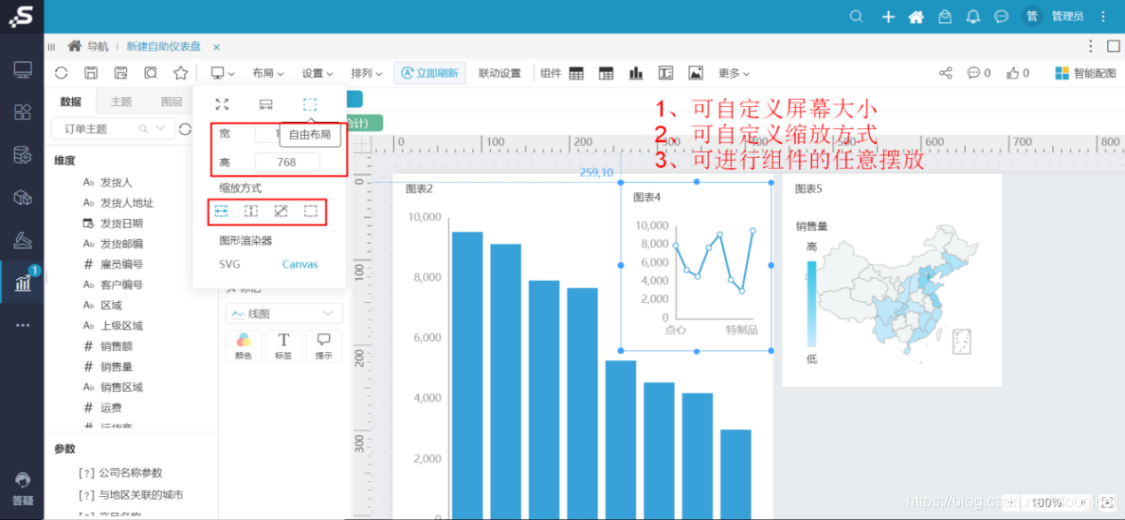Select the SVG renderer
This screenshot has width=1125, height=520.
pyautogui.click(x=230, y=264)
